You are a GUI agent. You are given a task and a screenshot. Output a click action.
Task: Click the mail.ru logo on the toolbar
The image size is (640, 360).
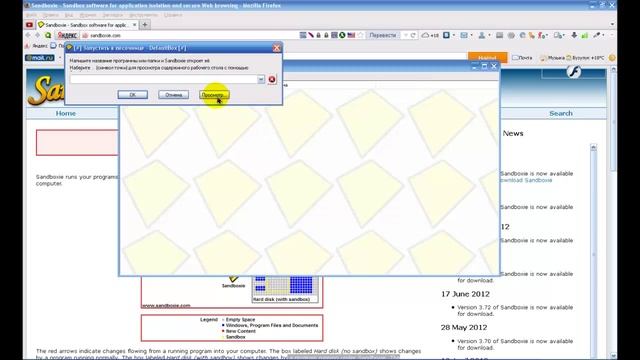click(40, 58)
